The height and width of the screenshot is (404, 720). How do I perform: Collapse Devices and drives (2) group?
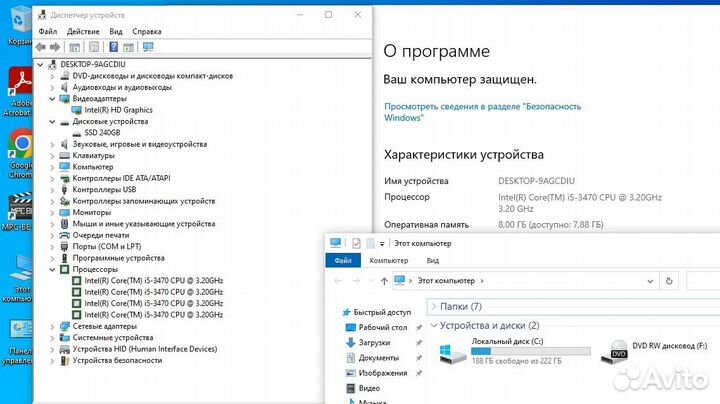434,325
